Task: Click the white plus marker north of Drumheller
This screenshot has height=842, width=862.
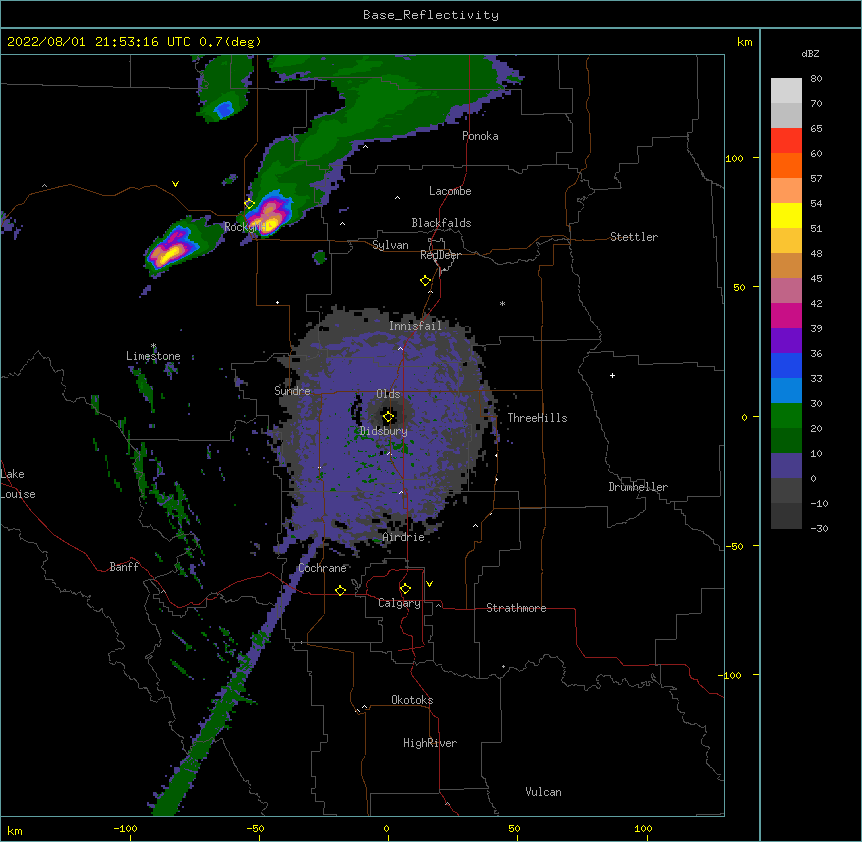Action: [612, 375]
